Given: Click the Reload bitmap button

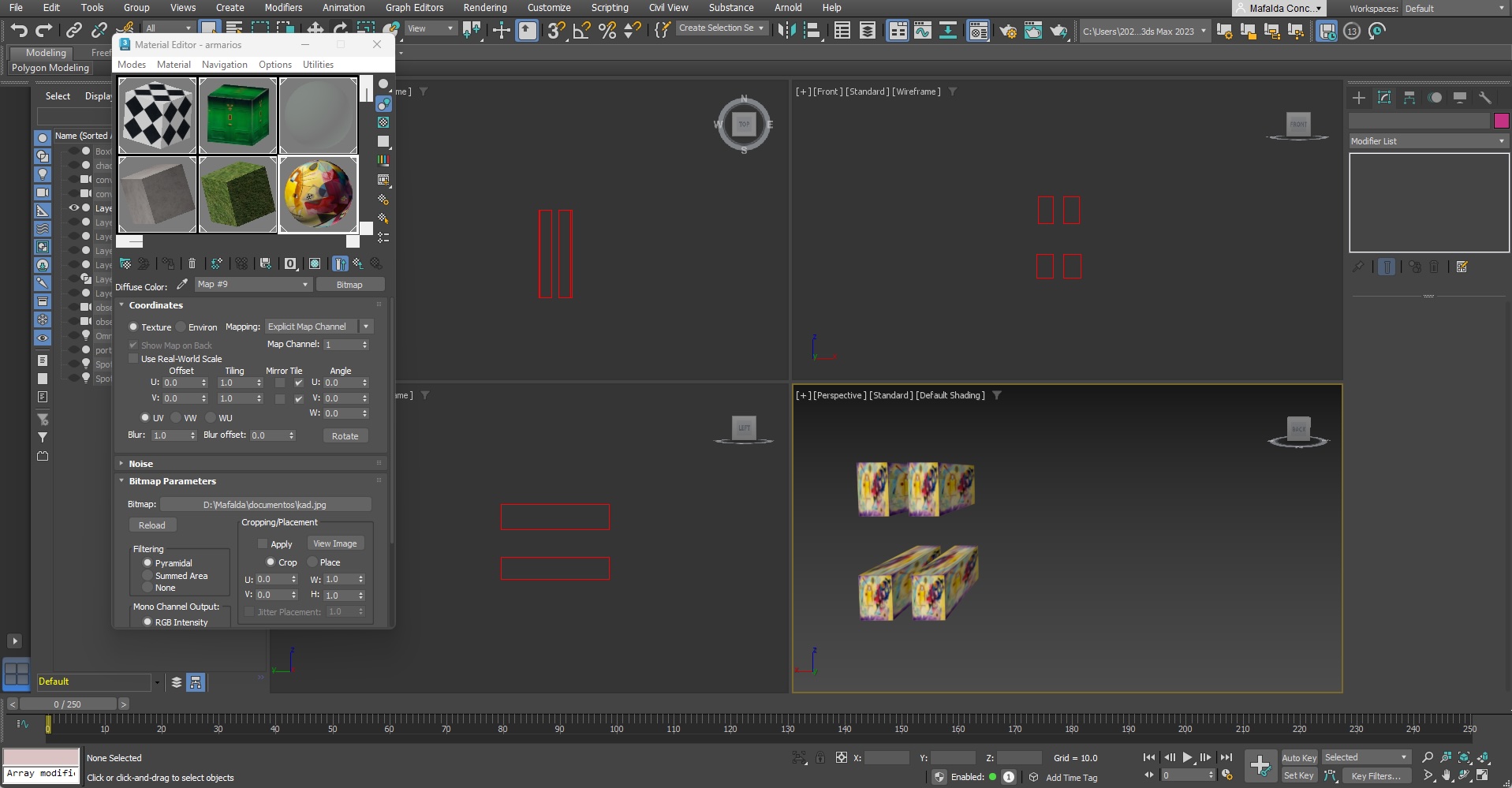Looking at the screenshot, I should point(152,525).
